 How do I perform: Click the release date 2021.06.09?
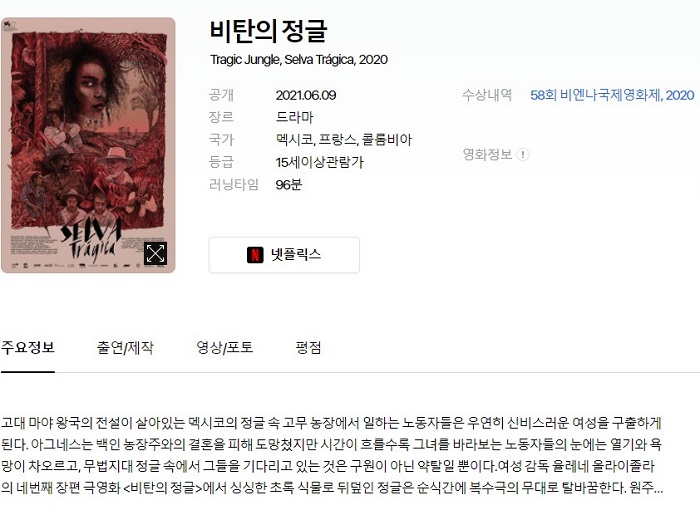point(306,95)
